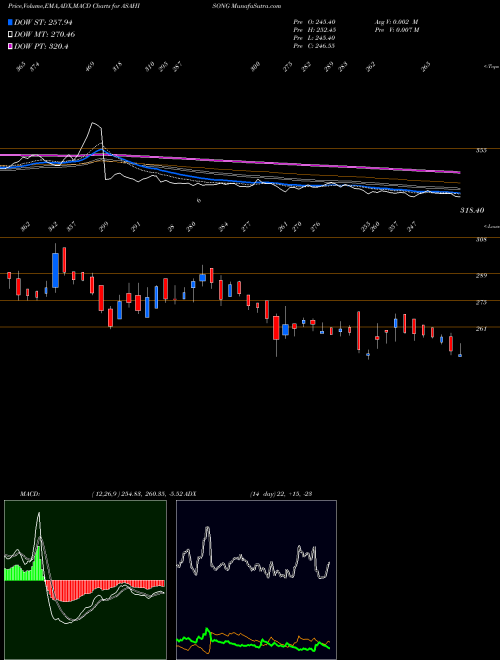Screen dimensions: 500x660
Task: Click the 335 axis label on EMA chart
Action: (x=481, y=150)
